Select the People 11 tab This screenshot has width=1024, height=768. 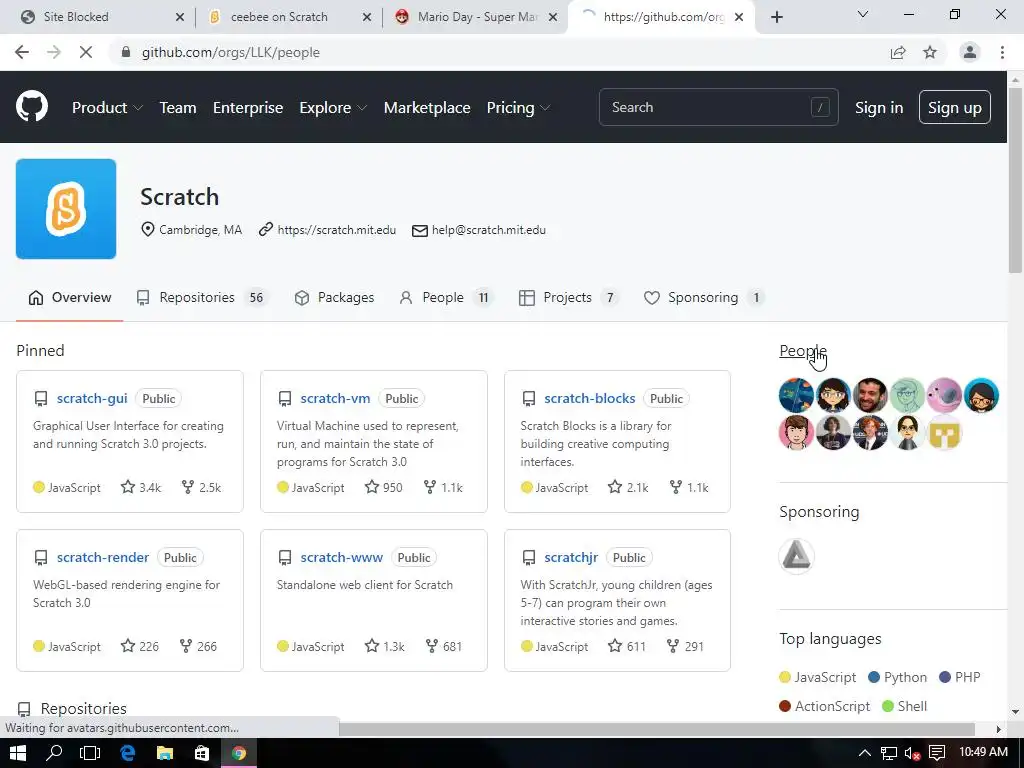[446, 298]
